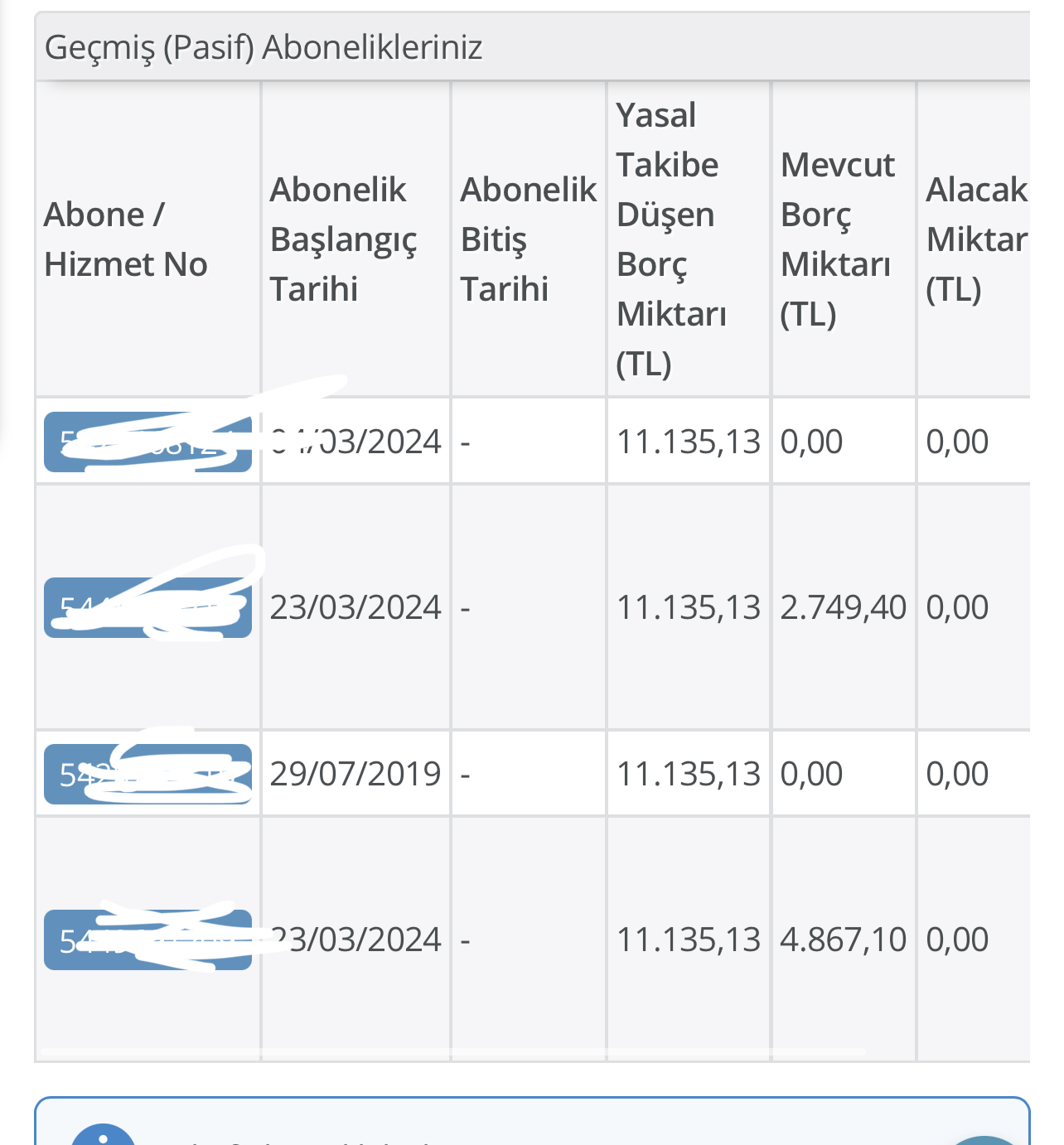
Task: Tap the blue info icon below the table
Action: pos(103,1134)
